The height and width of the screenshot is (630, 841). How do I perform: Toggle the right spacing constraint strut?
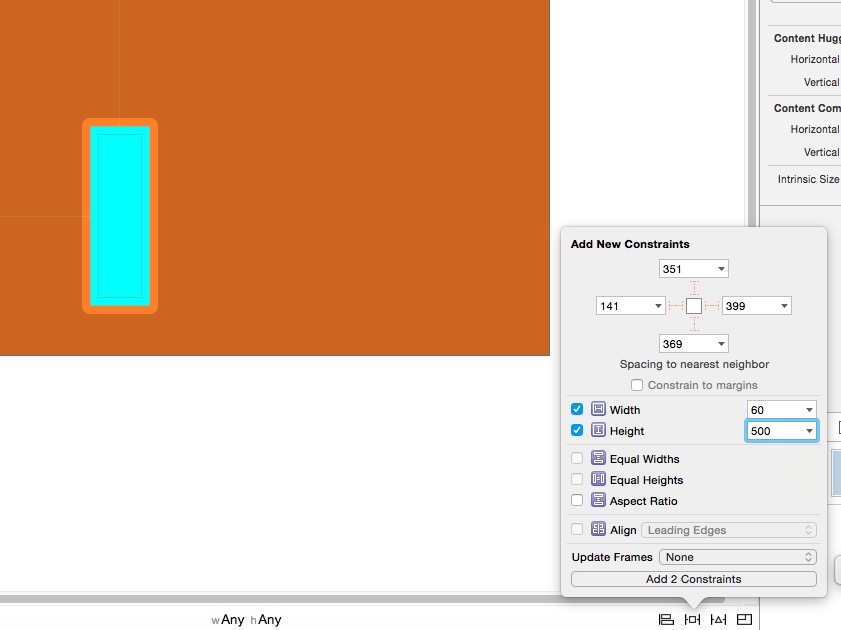tap(712, 305)
